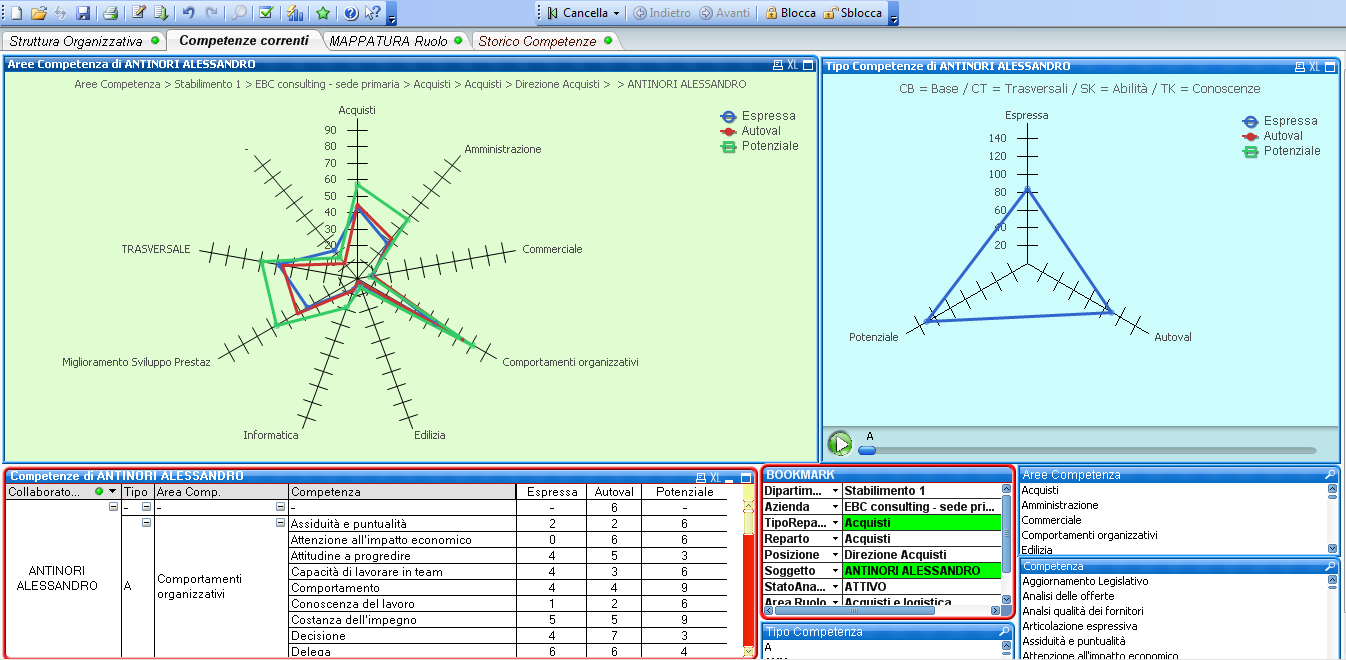
Task: Go back with the Indietro button
Action: pyautogui.click(x=662, y=13)
